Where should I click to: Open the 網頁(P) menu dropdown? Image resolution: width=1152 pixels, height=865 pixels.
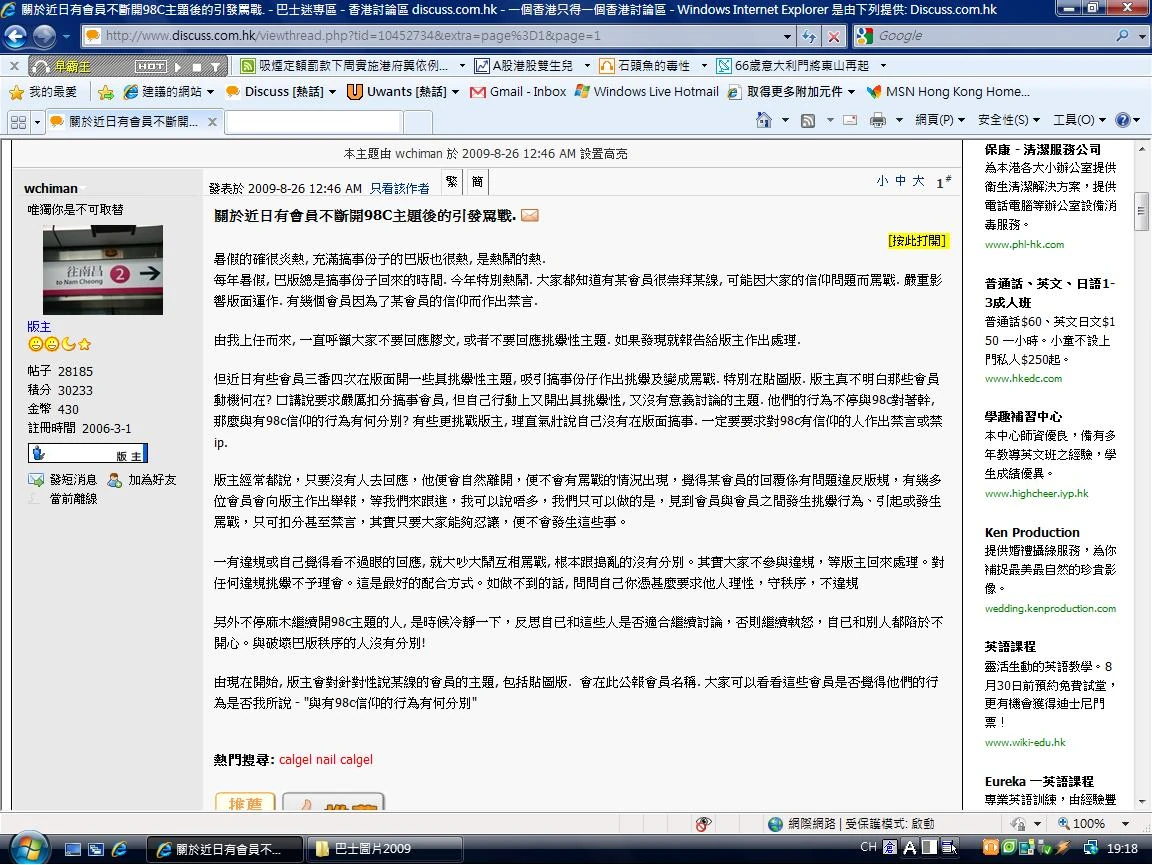click(x=939, y=120)
